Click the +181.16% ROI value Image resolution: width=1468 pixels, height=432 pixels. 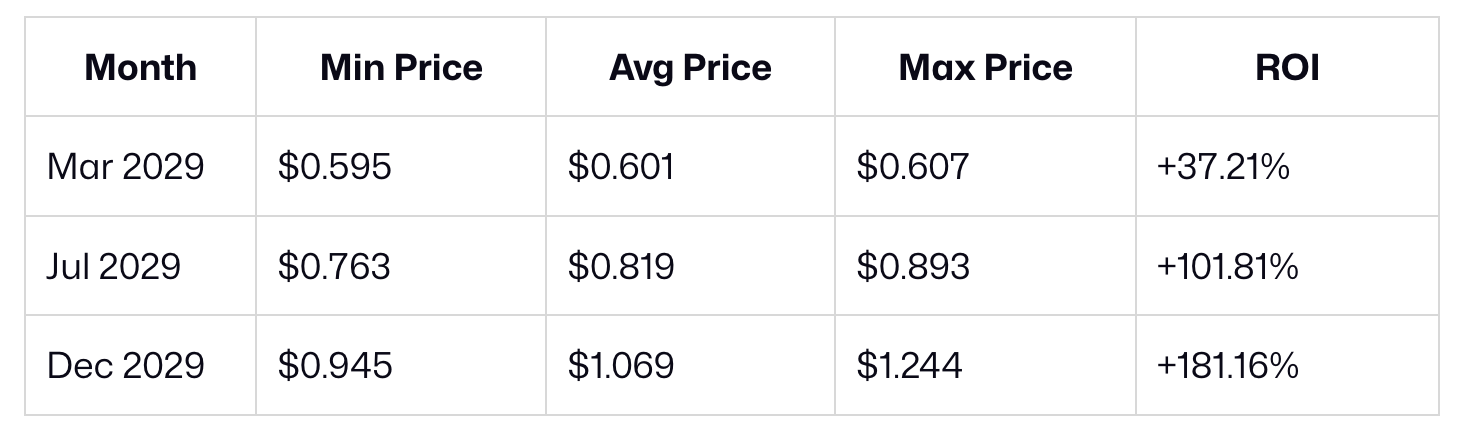1227,365
